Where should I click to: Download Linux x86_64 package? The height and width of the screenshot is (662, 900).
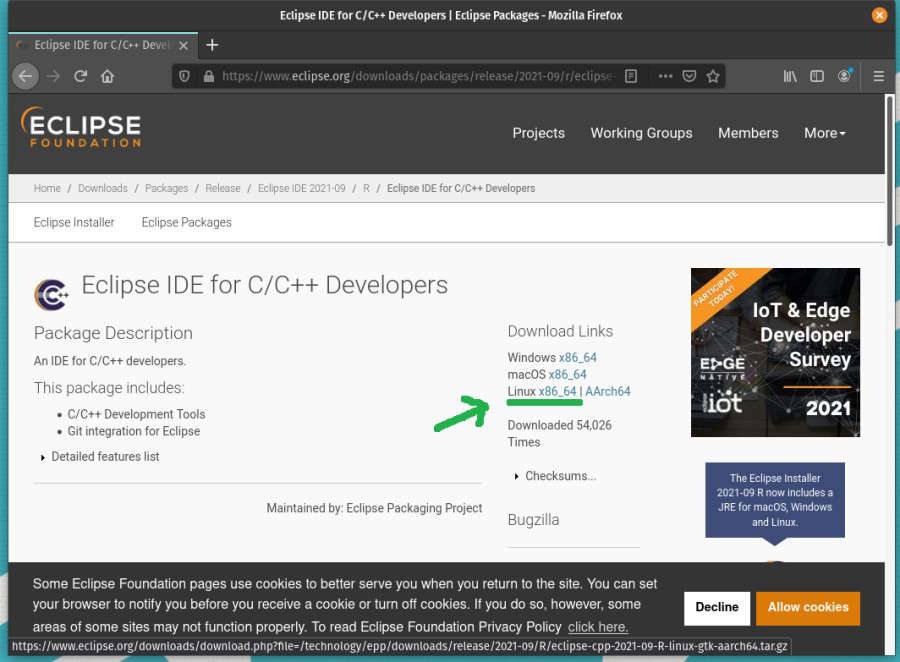[x=557, y=392]
